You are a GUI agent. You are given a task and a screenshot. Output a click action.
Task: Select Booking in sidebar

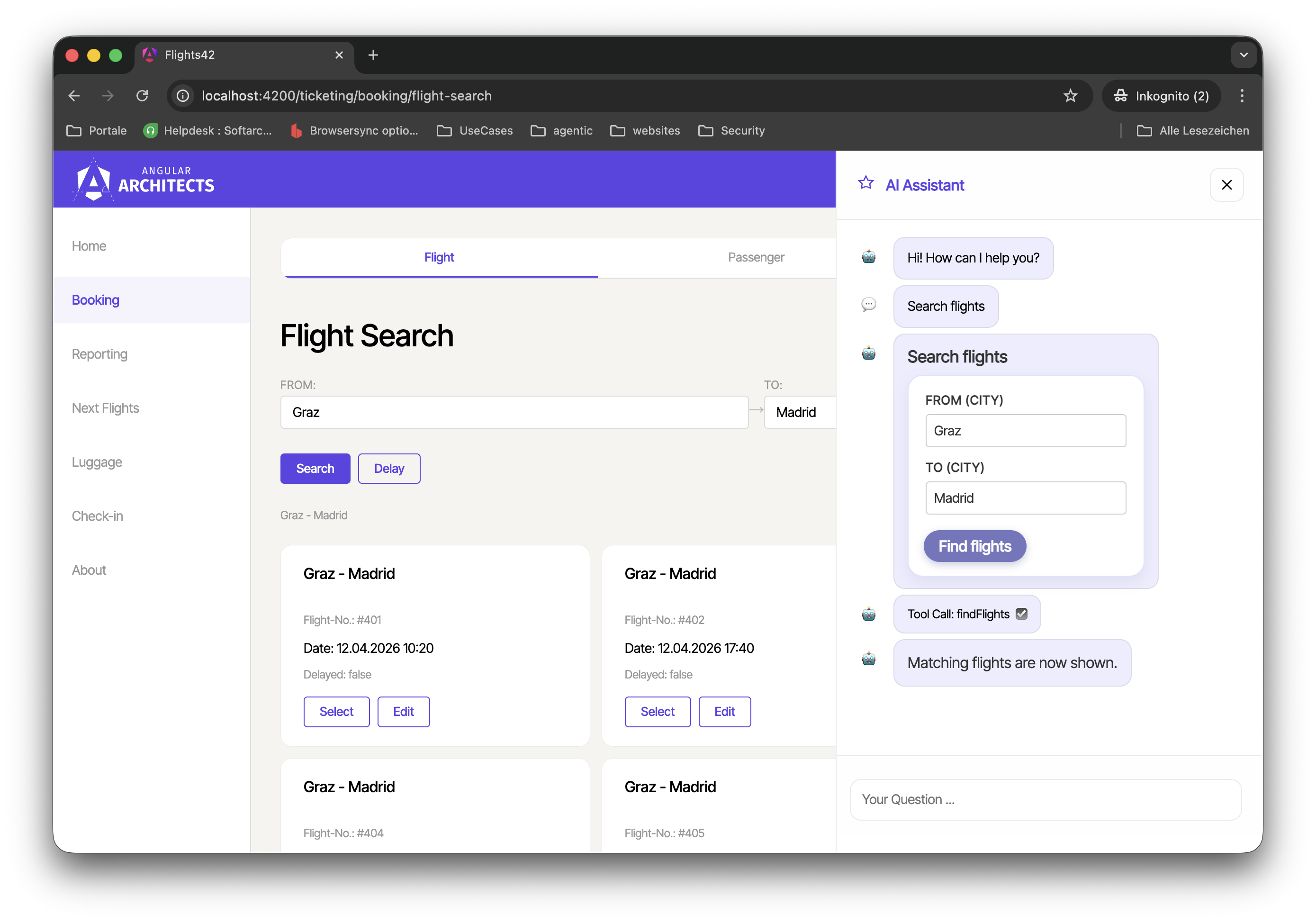click(x=151, y=300)
